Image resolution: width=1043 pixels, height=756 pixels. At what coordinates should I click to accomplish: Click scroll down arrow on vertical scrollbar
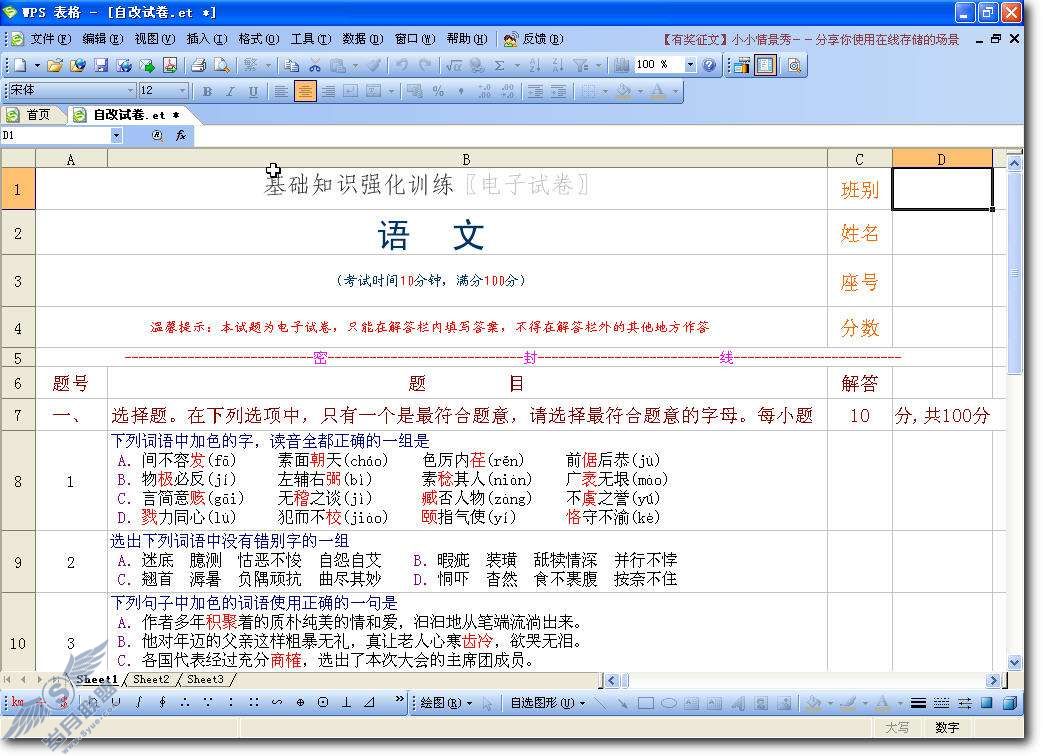point(1014,662)
